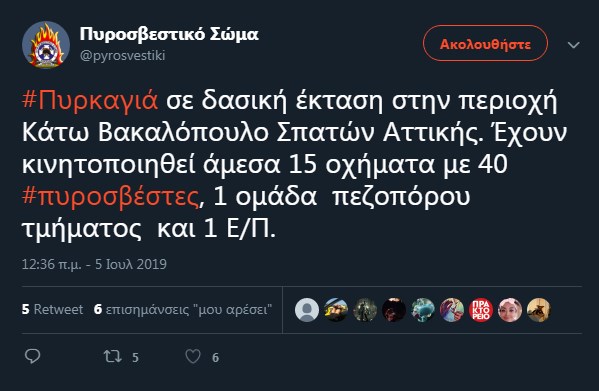Screen dimensions: 599x391
Task: Open the pink-haired avatar profile
Action: [x=510, y=310]
